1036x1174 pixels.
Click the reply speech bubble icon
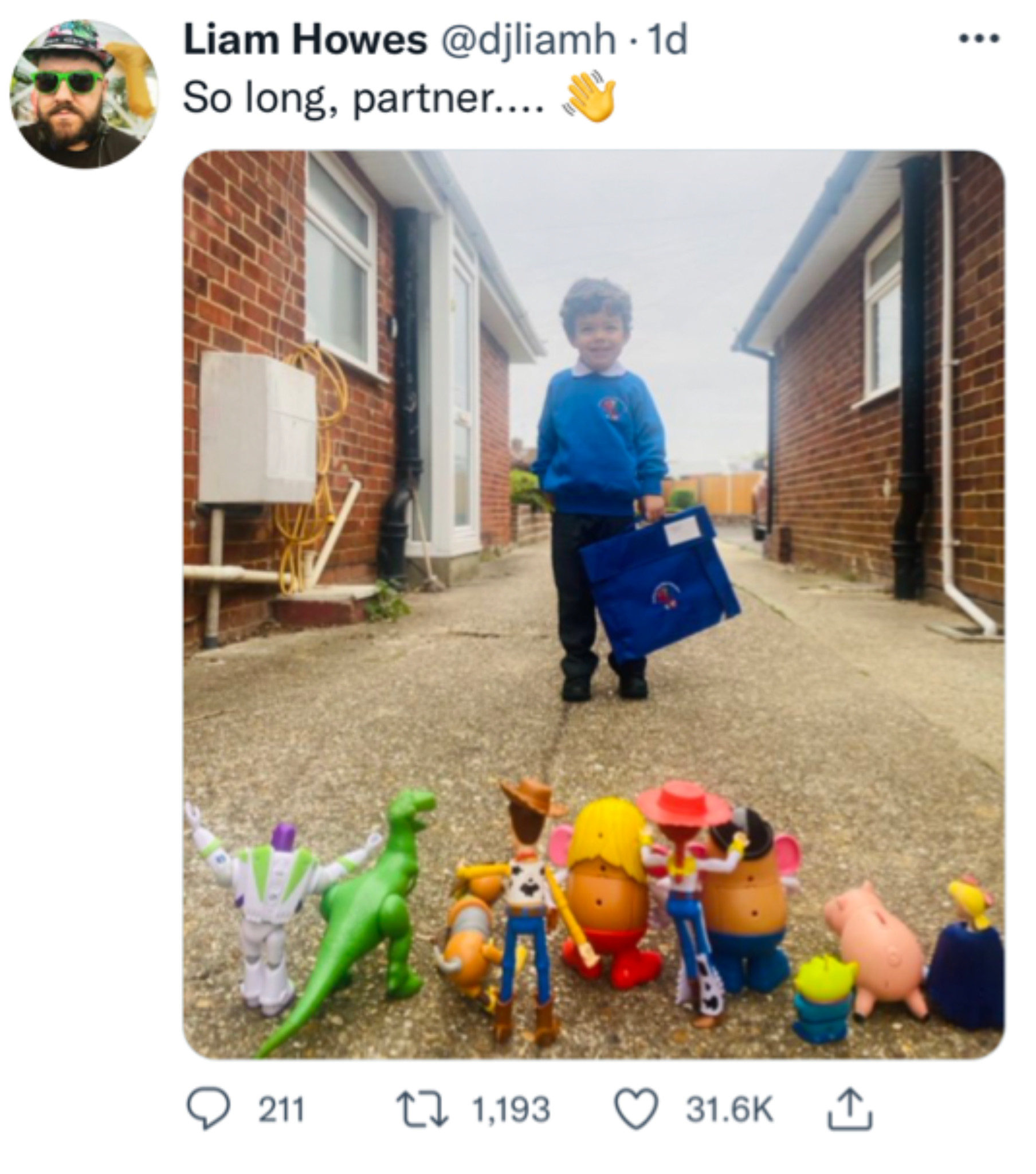point(209,1108)
